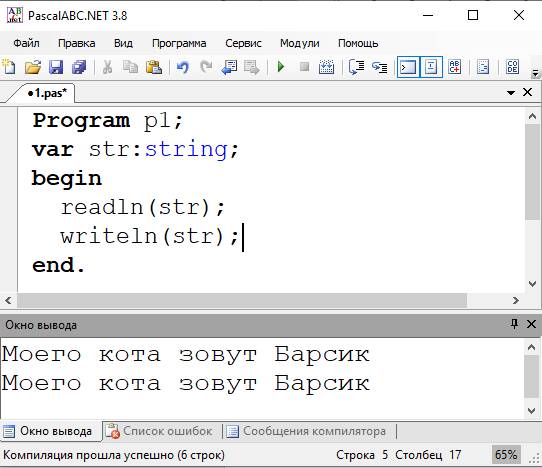542x468 pixels.
Task: Click the Paste clipboard icon
Action: 154,67
